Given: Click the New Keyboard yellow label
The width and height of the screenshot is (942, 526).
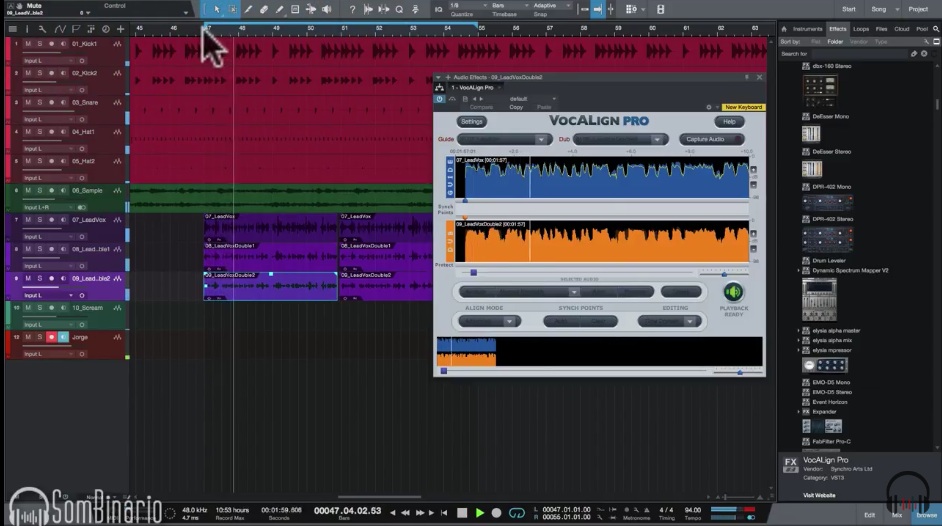Looking at the screenshot, I should tap(743, 107).
